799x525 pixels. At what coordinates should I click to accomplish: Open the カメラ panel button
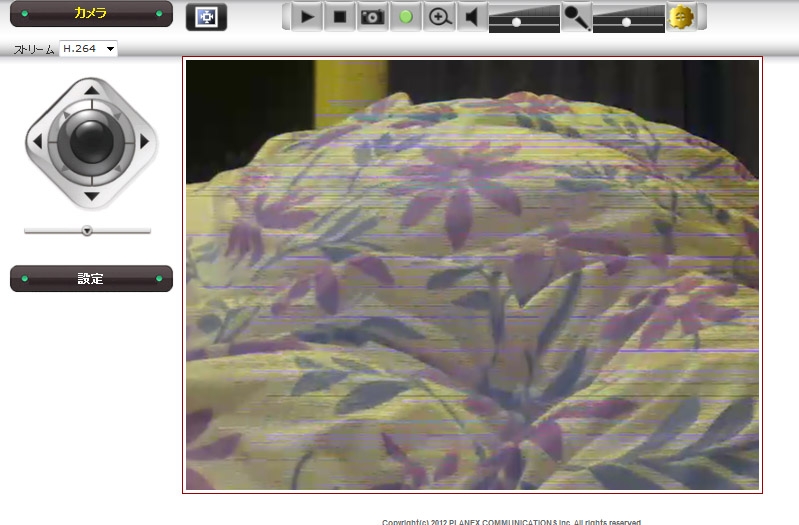pyautogui.click(x=91, y=14)
